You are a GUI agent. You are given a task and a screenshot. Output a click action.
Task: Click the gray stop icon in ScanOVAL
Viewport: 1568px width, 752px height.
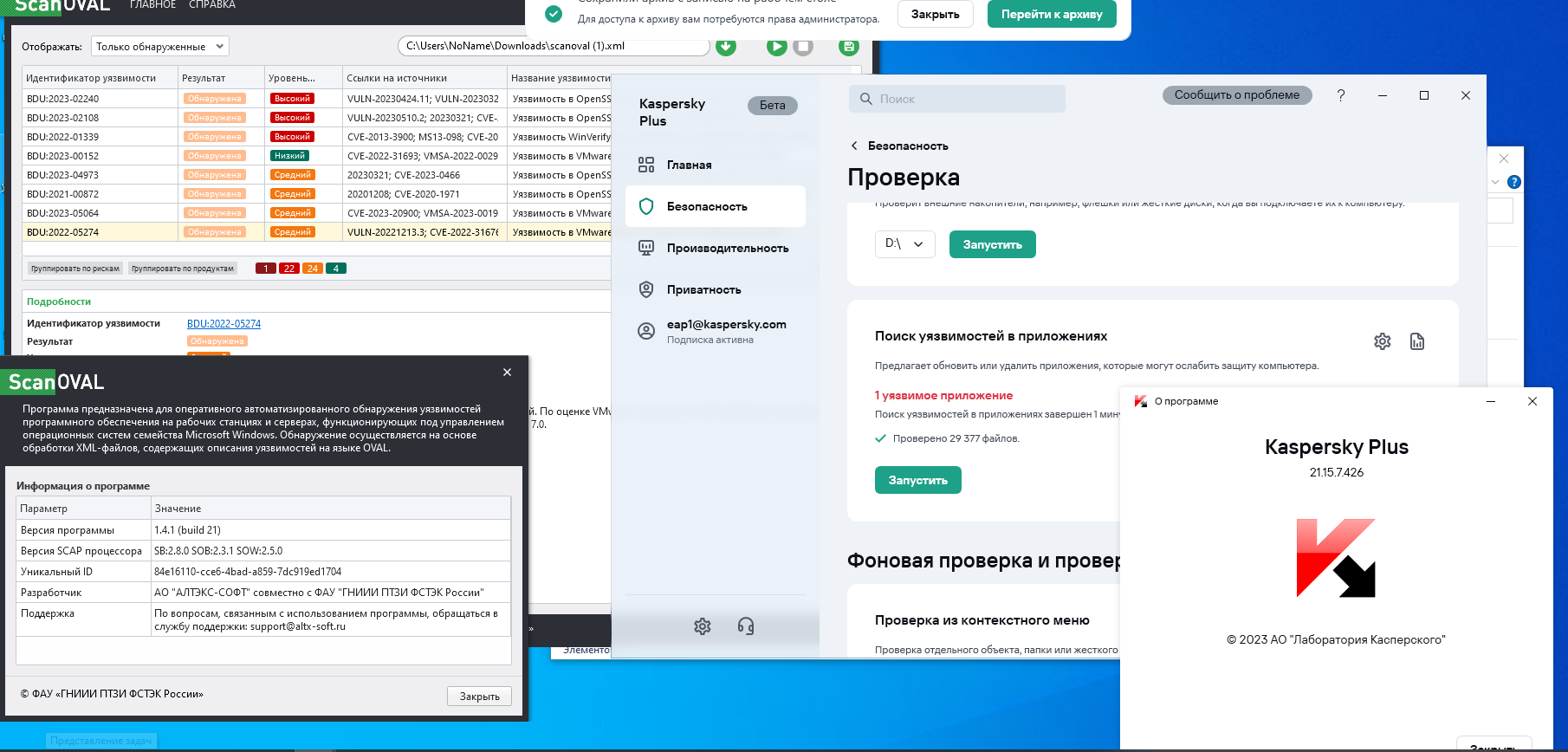pos(803,47)
